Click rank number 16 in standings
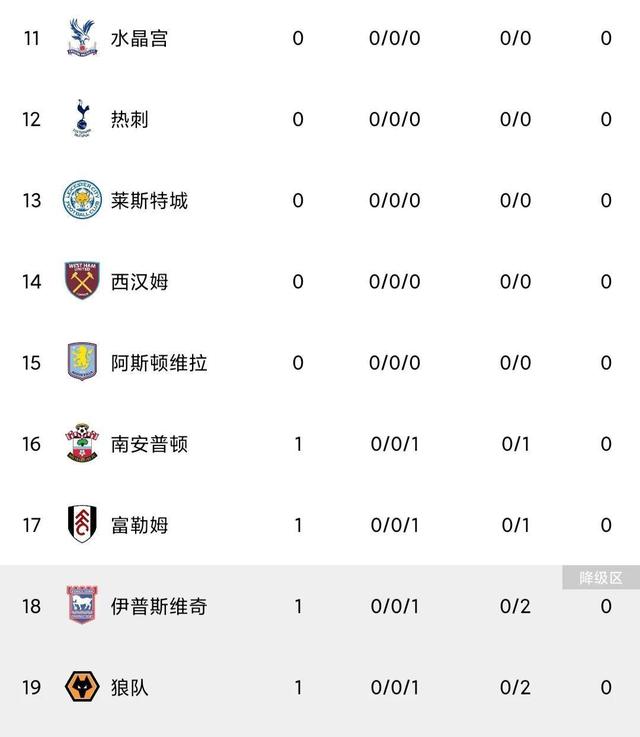Image resolution: width=640 pixels, height=737 pixels. (x=31, y=443)
